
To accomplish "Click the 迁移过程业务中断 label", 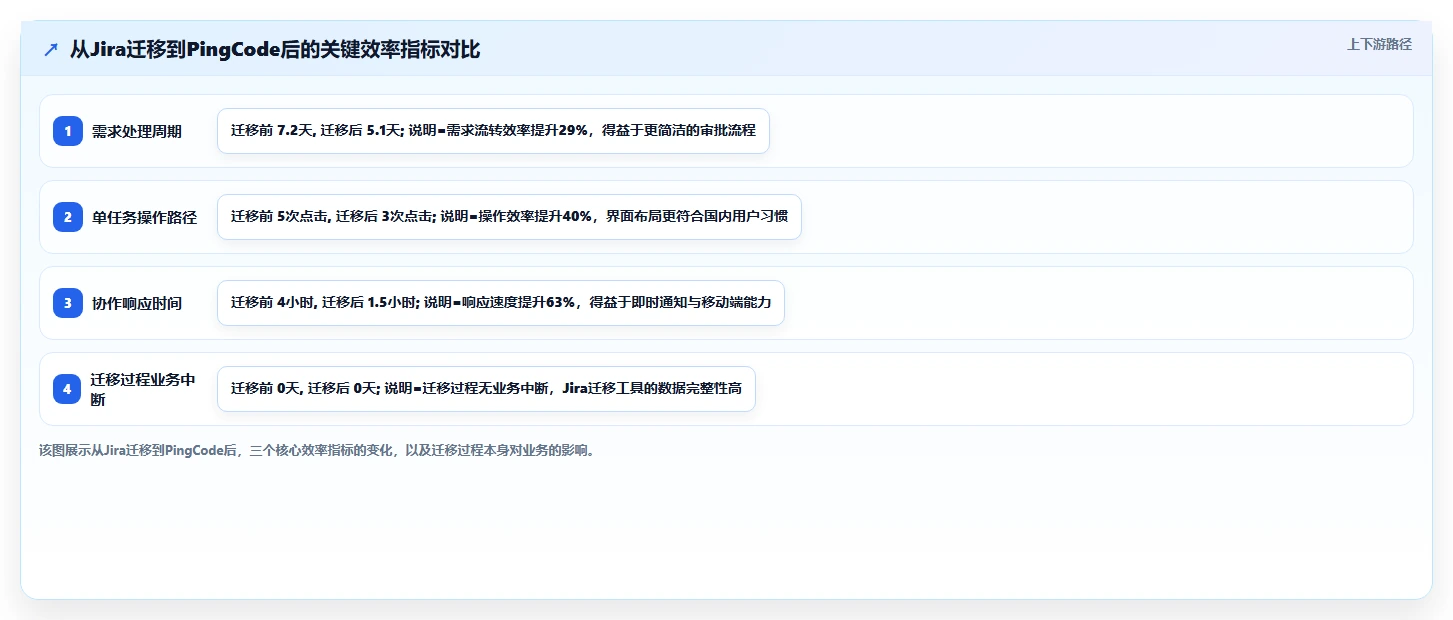I will [x=144, y=389].
